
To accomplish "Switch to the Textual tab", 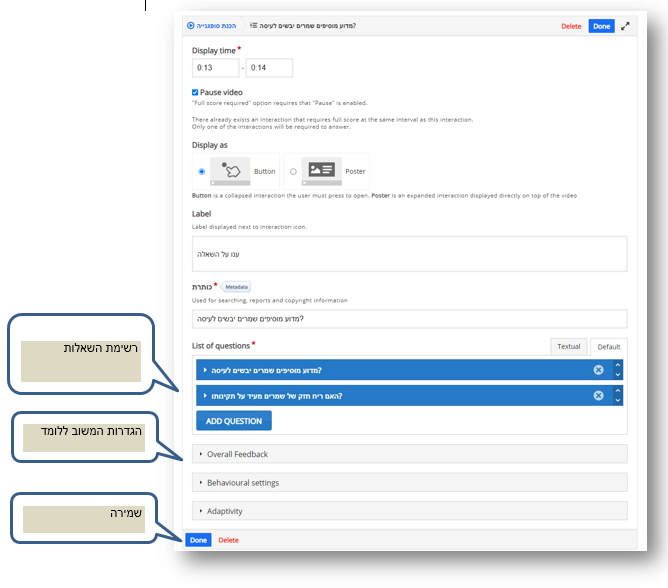I will pos(568,347).
